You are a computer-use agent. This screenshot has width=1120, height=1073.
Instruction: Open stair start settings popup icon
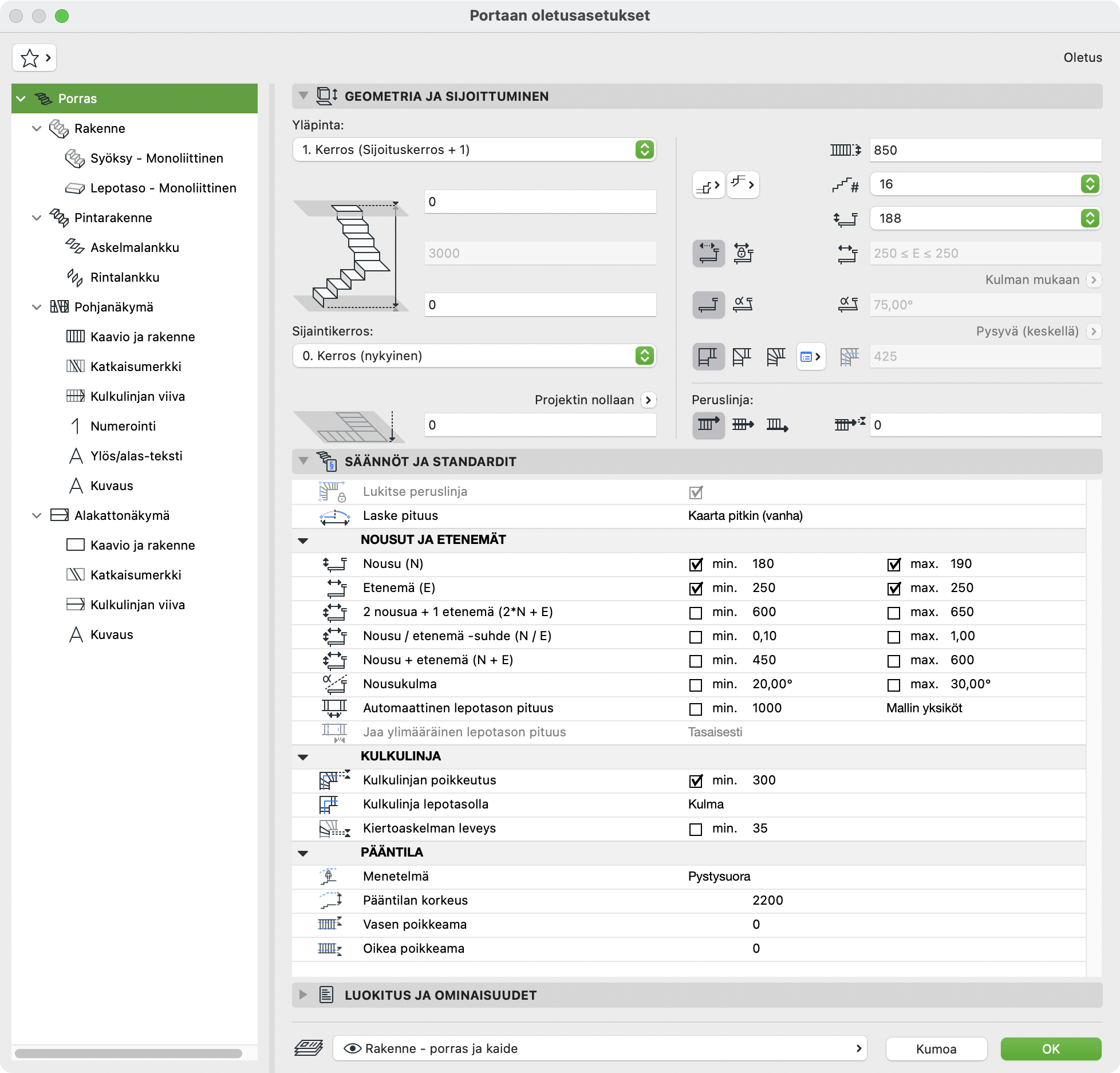[x=709, y=185]
